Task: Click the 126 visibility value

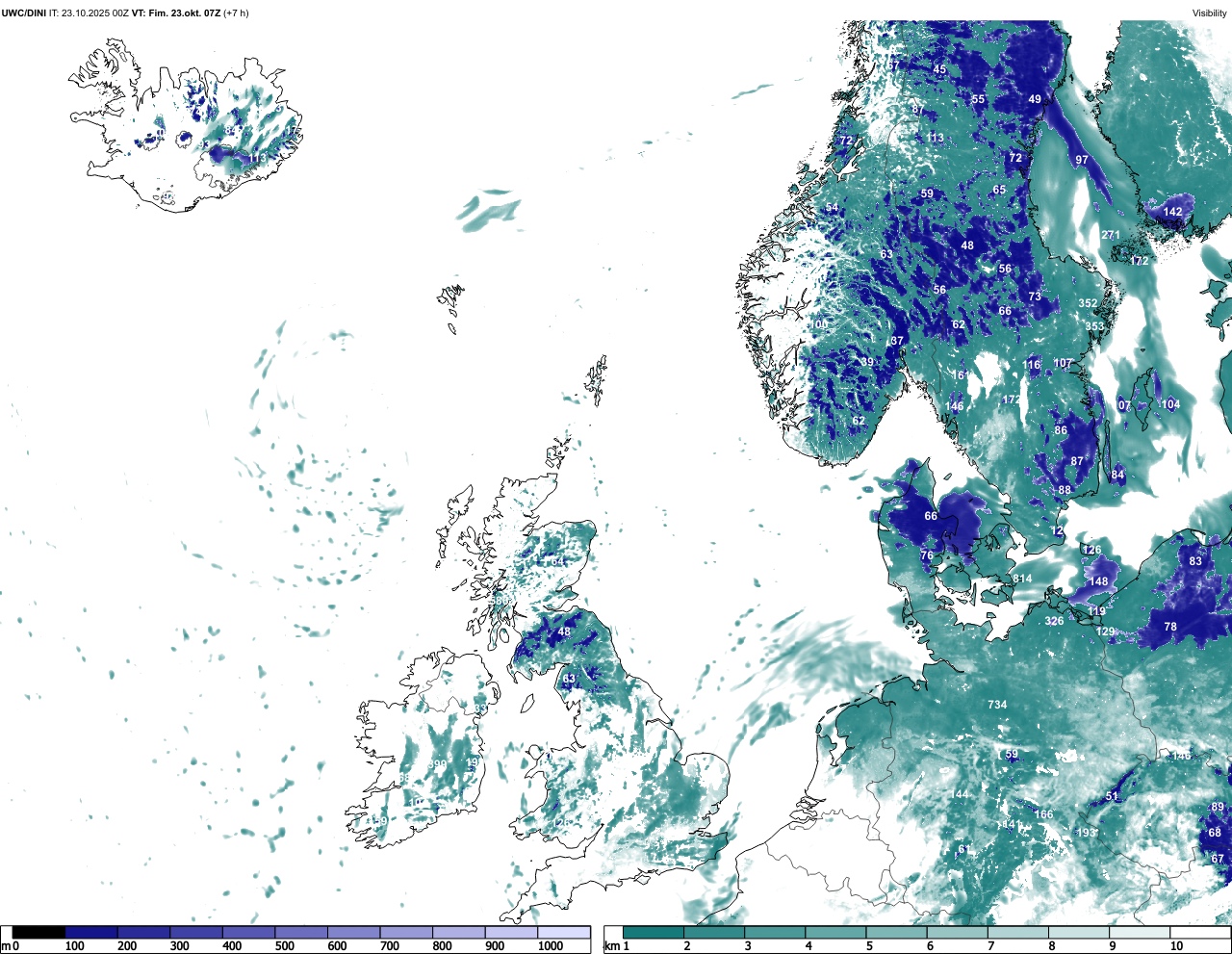Action: click(1092, 551)
